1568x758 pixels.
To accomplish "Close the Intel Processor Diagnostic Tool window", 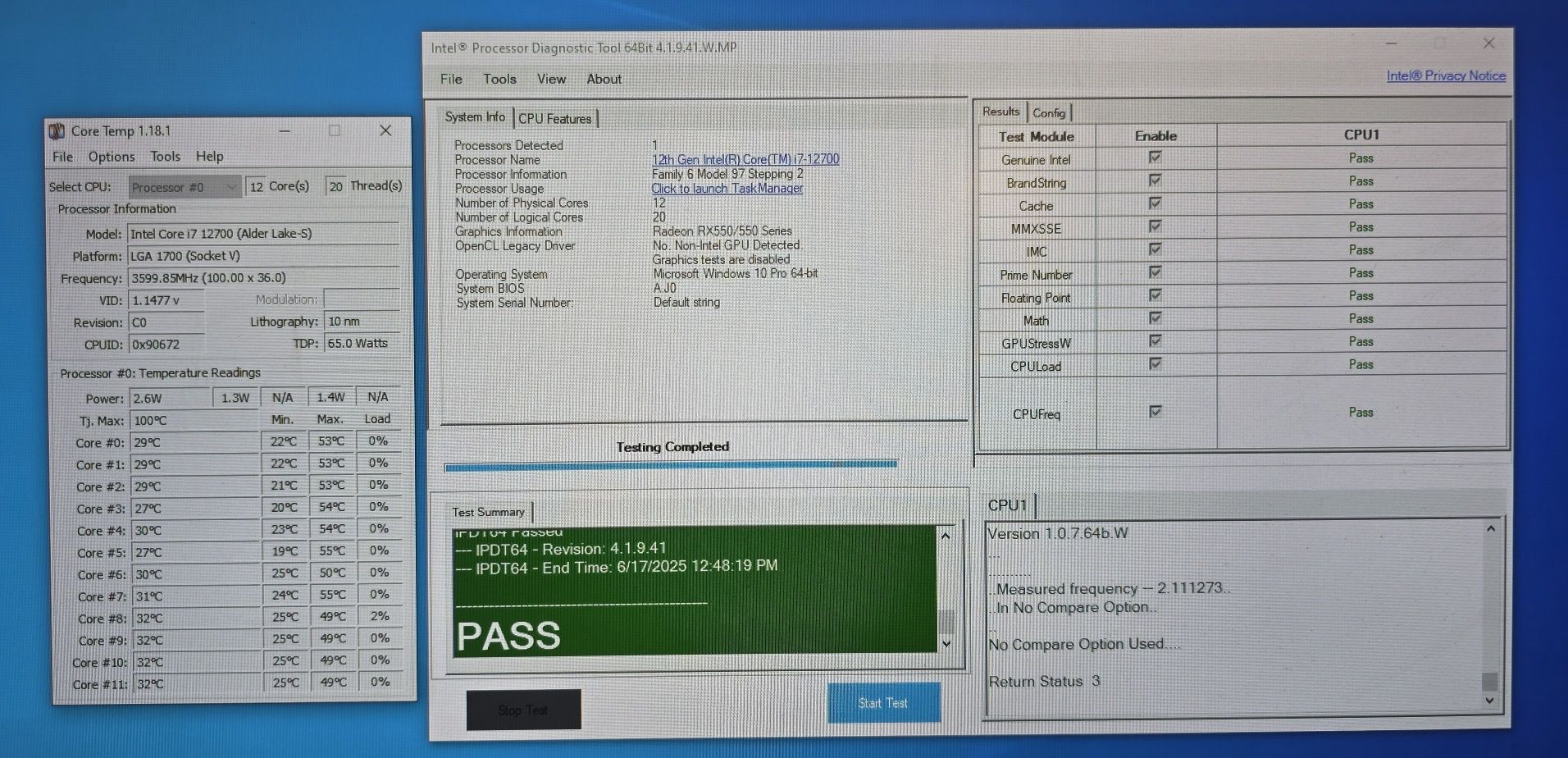I will (x=1489, y=43).
